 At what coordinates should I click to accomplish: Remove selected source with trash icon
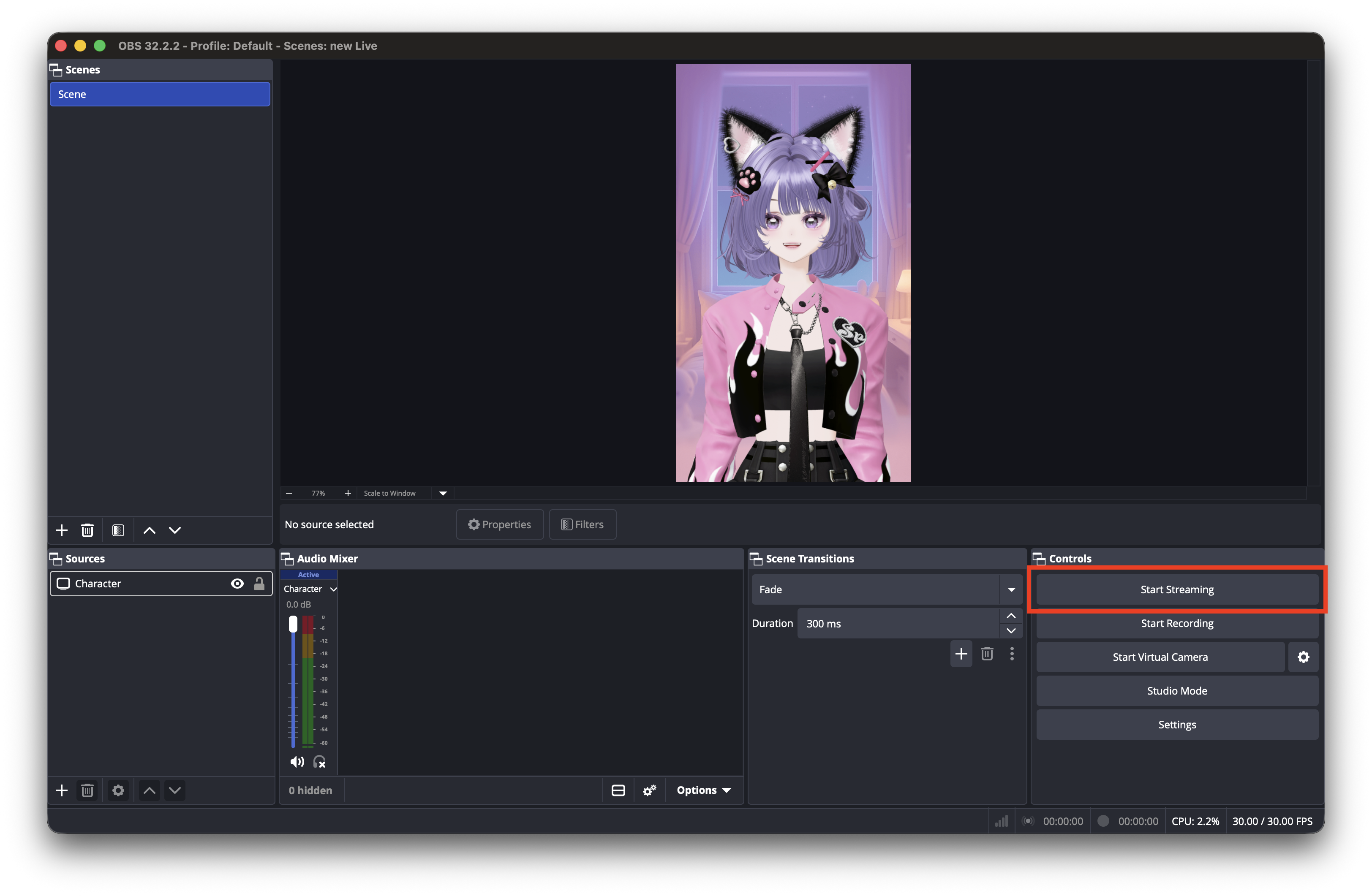[87, 790]
